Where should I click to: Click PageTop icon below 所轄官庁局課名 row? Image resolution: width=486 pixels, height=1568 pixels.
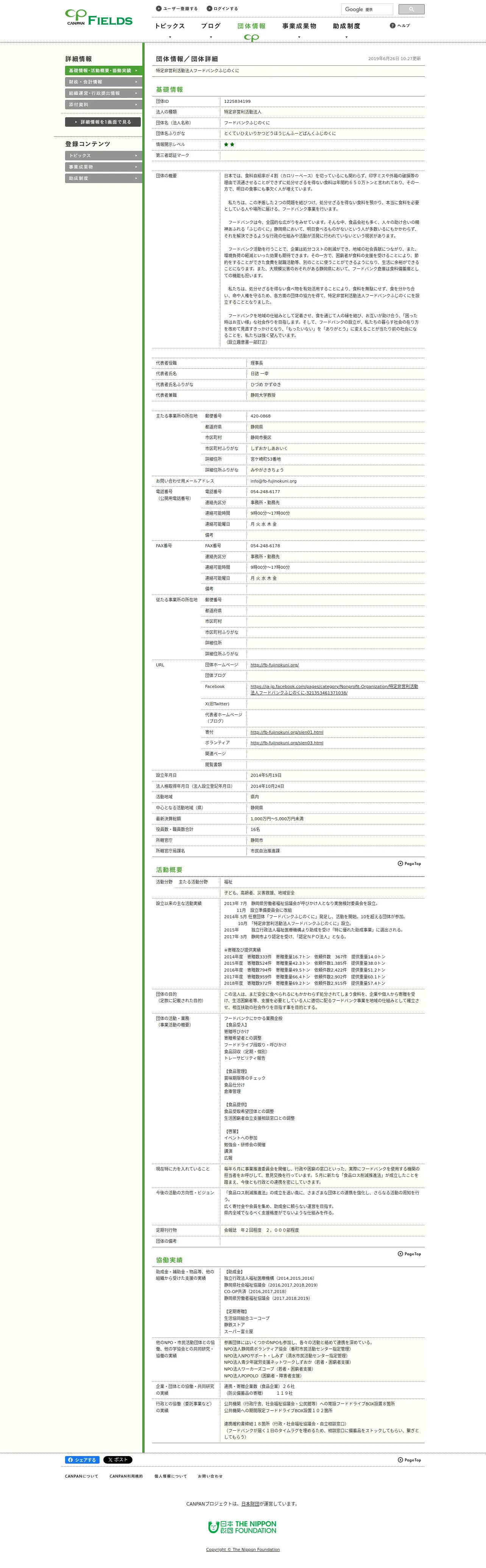pos(409,863)
